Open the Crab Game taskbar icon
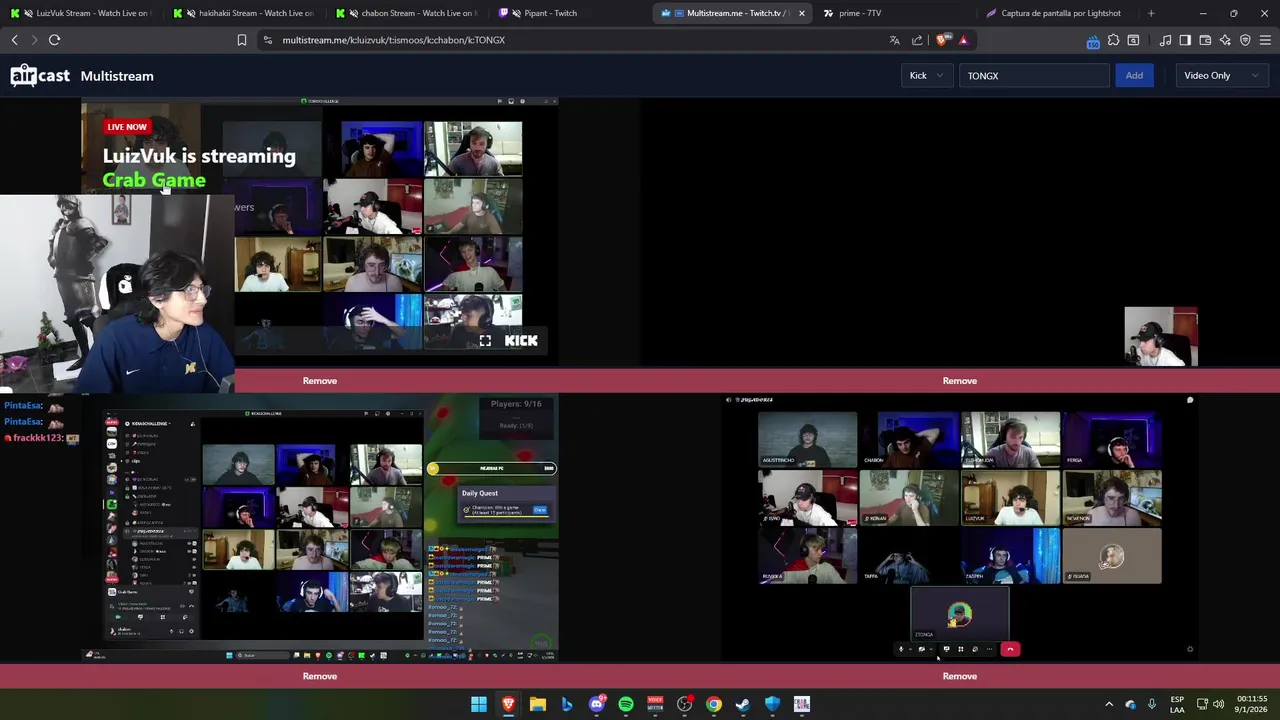 point(801,704)
